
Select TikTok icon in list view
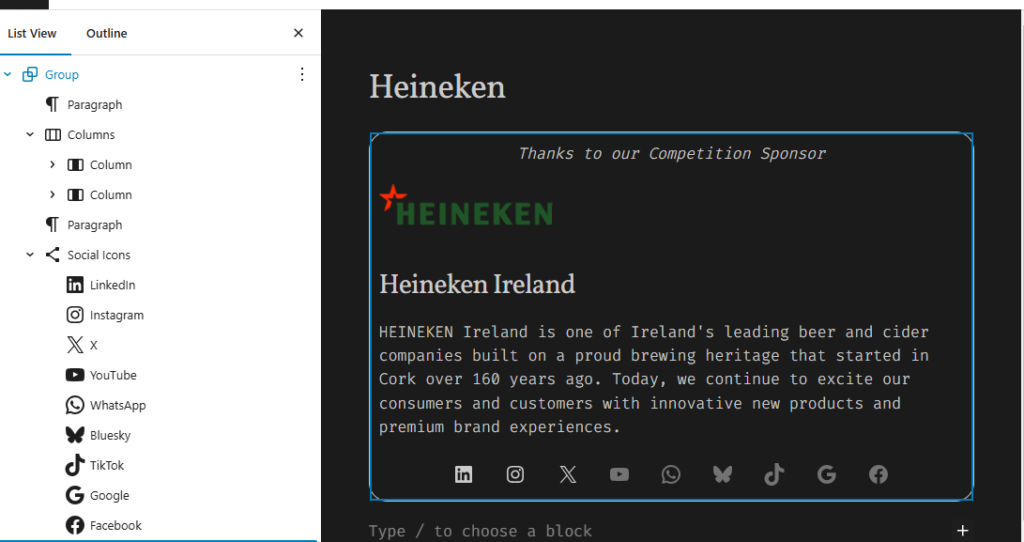point(75,465)
